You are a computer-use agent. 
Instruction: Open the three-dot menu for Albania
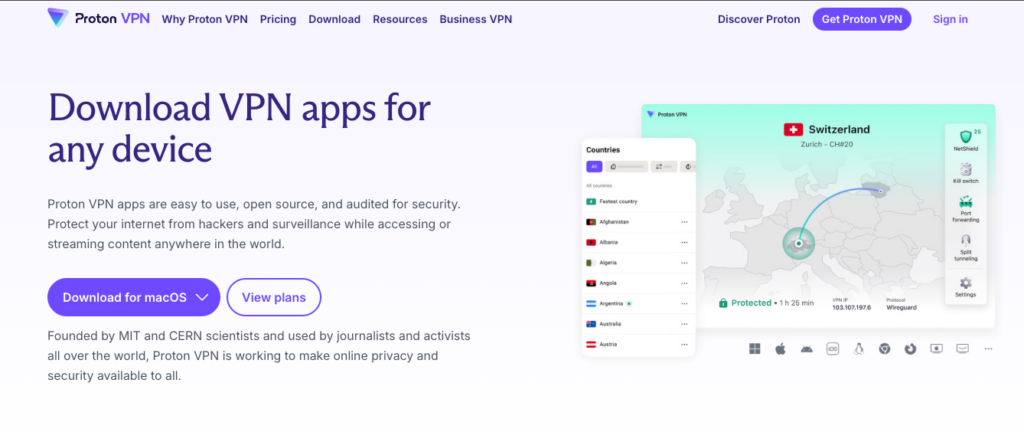[x=684, y=242]
